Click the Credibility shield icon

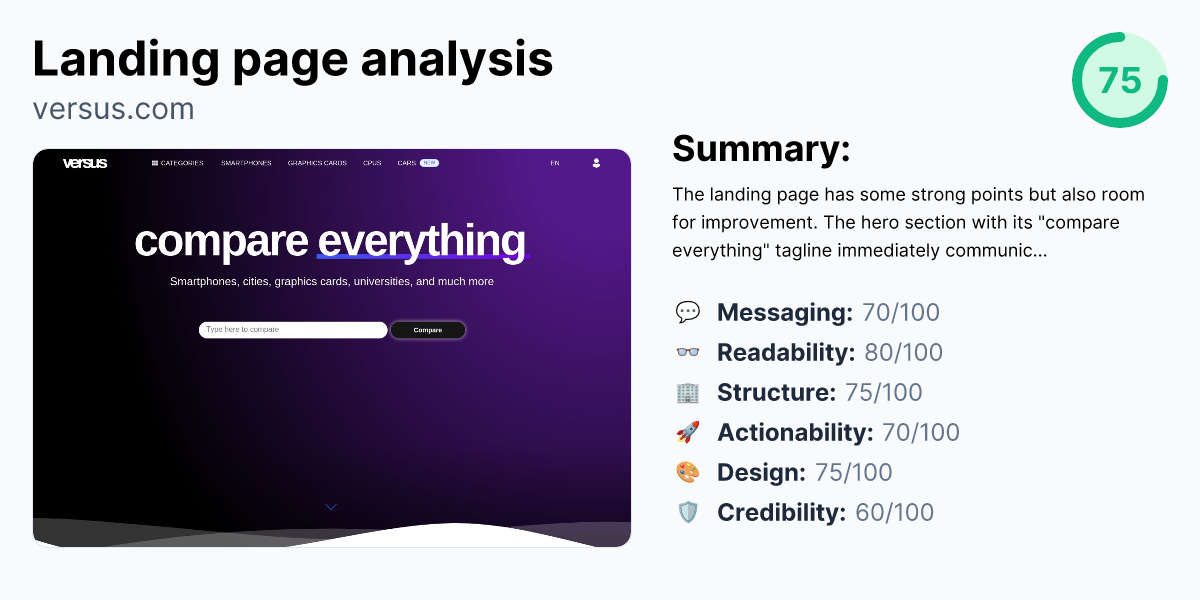click(x=690, y=512)
